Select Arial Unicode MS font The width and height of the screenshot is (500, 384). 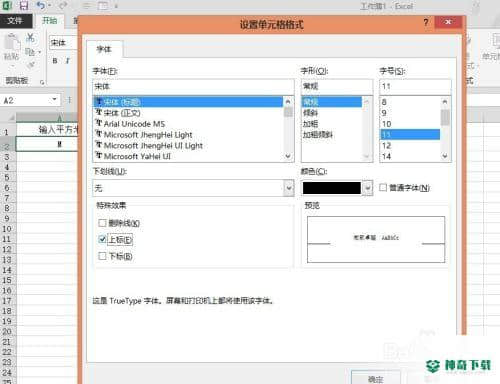(x=188, y=124)
